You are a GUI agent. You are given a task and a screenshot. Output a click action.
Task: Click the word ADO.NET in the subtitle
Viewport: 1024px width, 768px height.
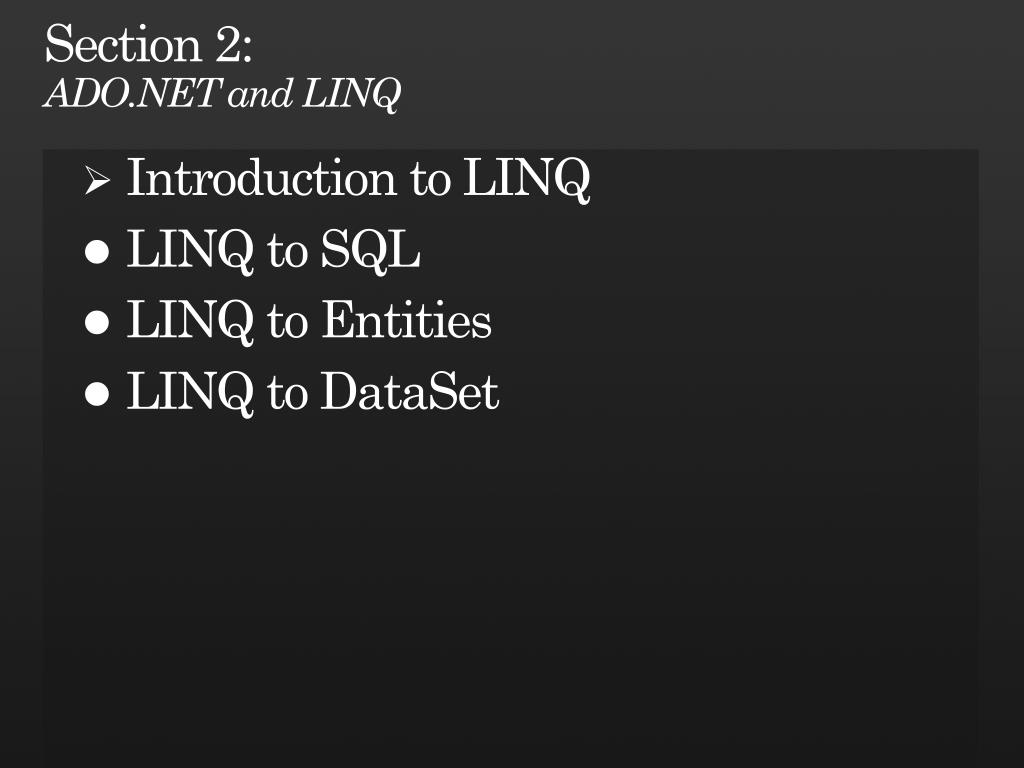[x=133, y=93]
